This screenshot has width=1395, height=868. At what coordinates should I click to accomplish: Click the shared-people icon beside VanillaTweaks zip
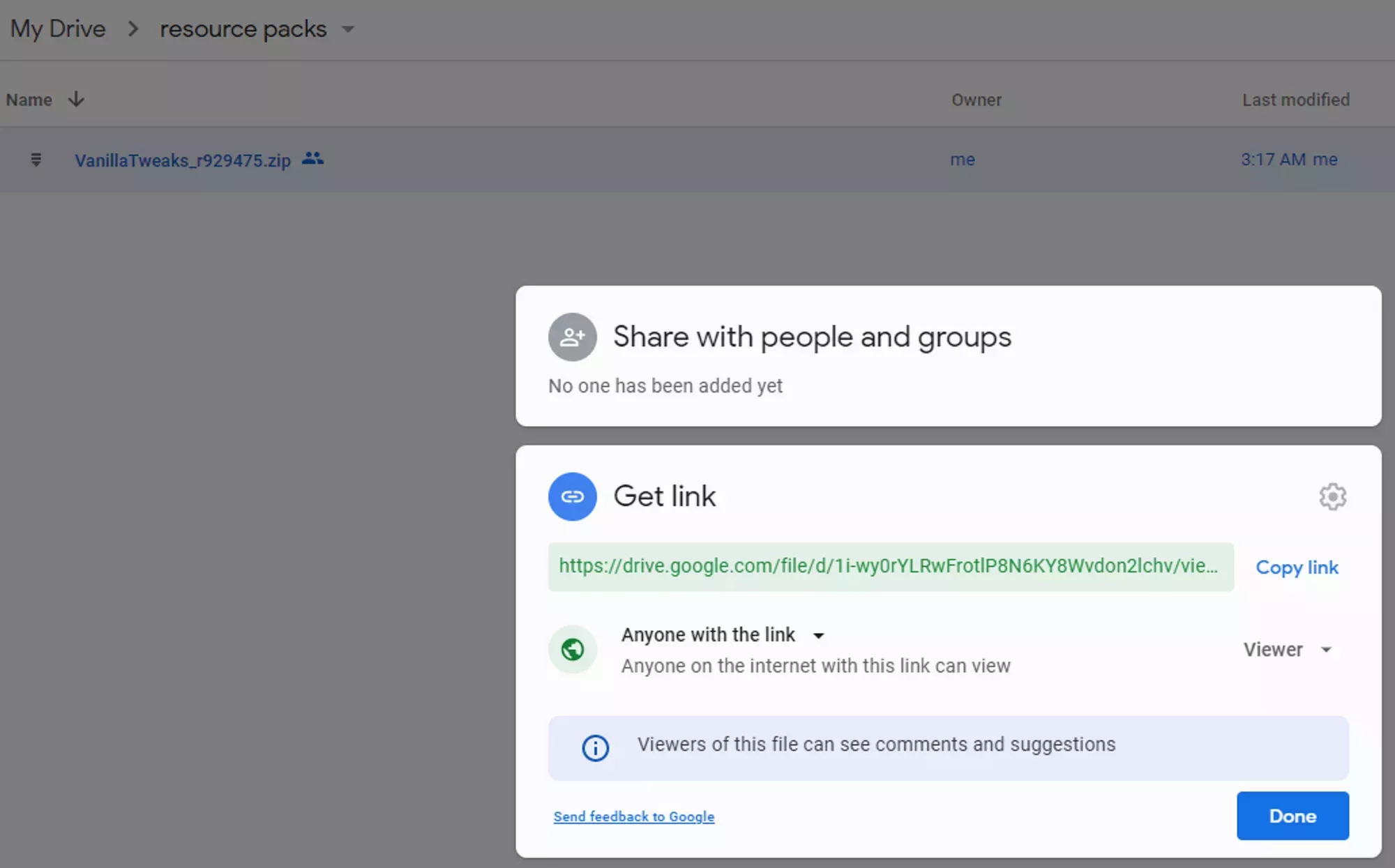tap(312, 159)
